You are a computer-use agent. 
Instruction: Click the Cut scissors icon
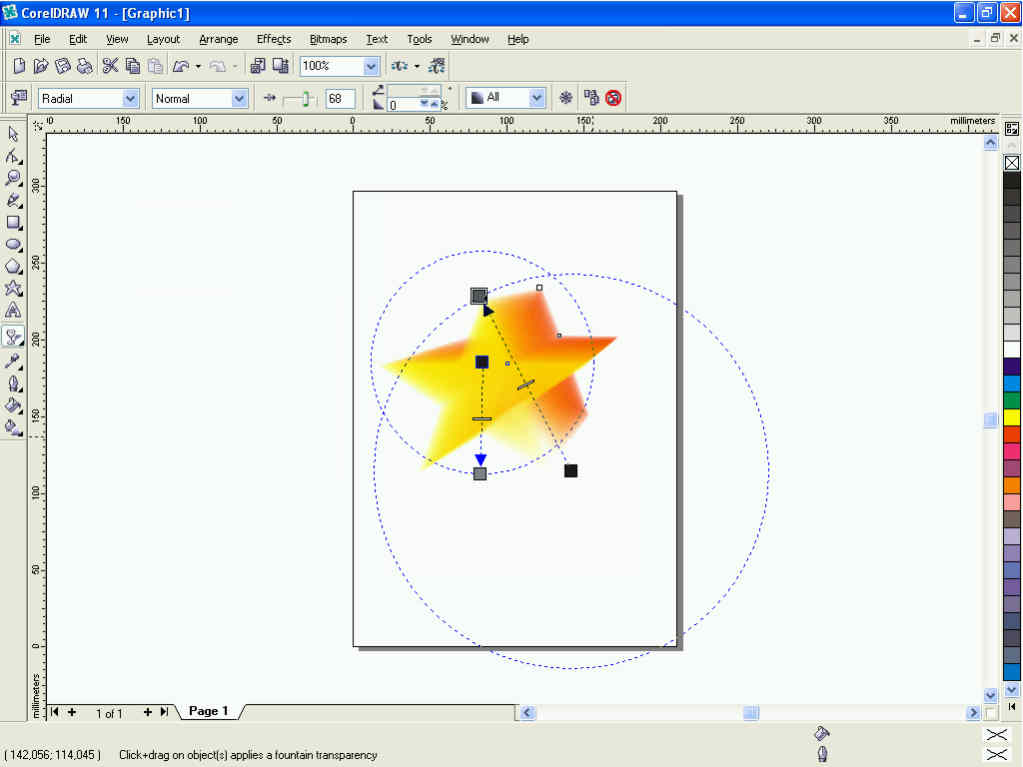tap(110, 66)
